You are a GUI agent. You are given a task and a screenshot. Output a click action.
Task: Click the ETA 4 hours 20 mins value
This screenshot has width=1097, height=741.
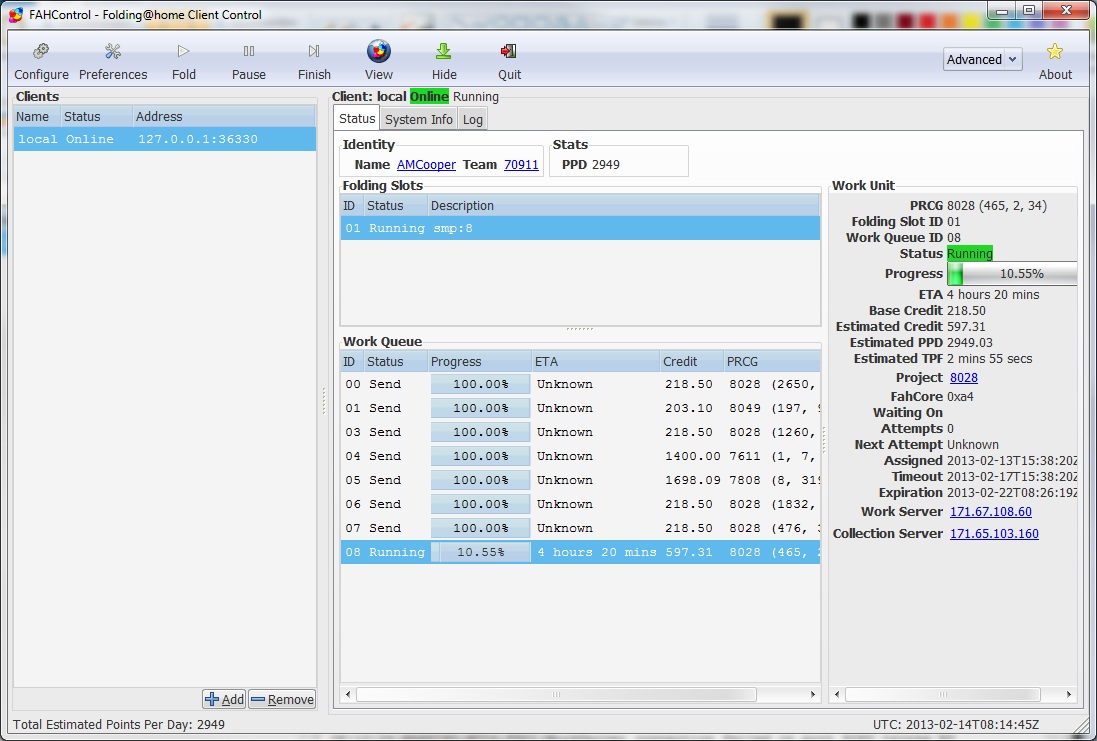993,295
